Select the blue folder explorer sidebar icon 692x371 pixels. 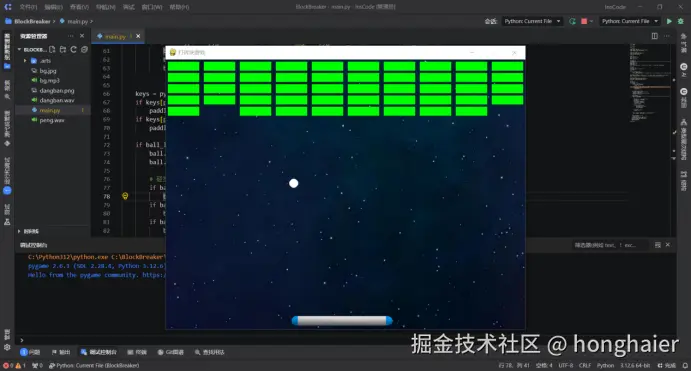[7, 66]
